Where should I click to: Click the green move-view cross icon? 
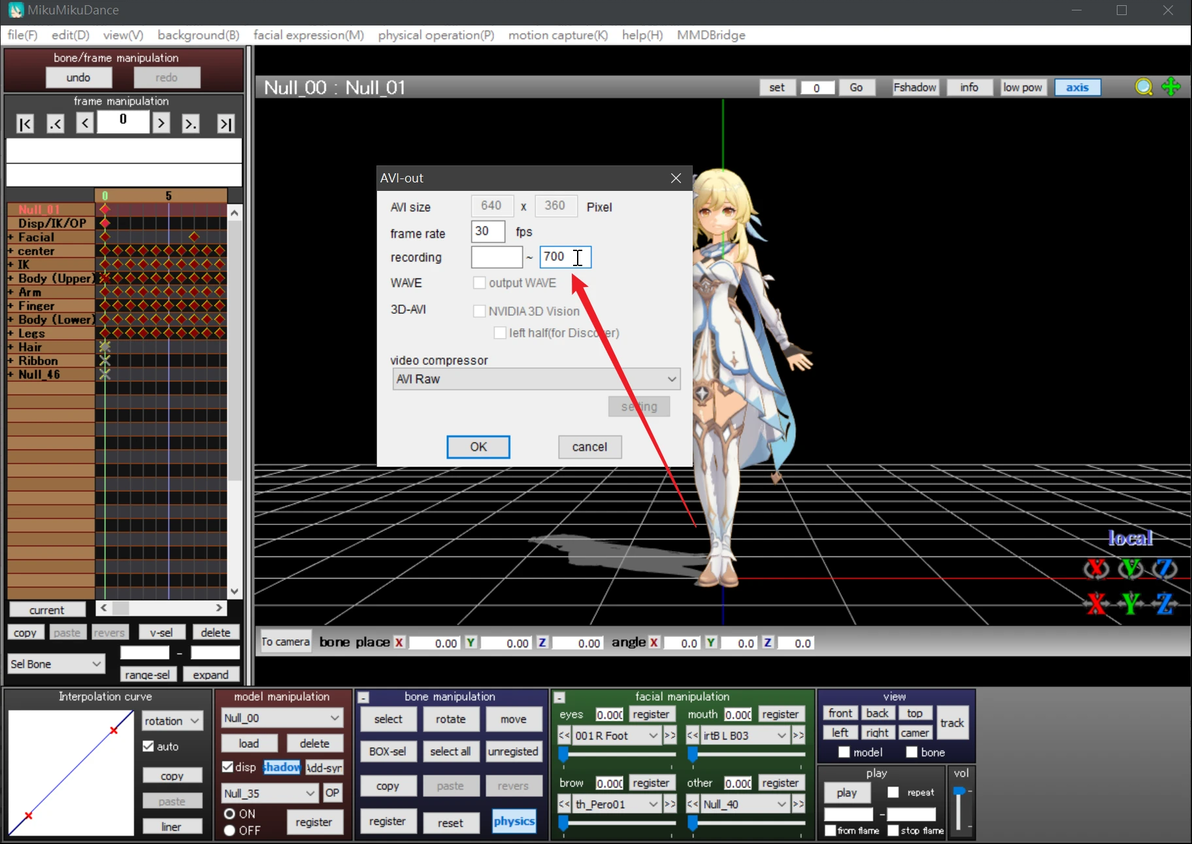click(x=1171, y=87)
